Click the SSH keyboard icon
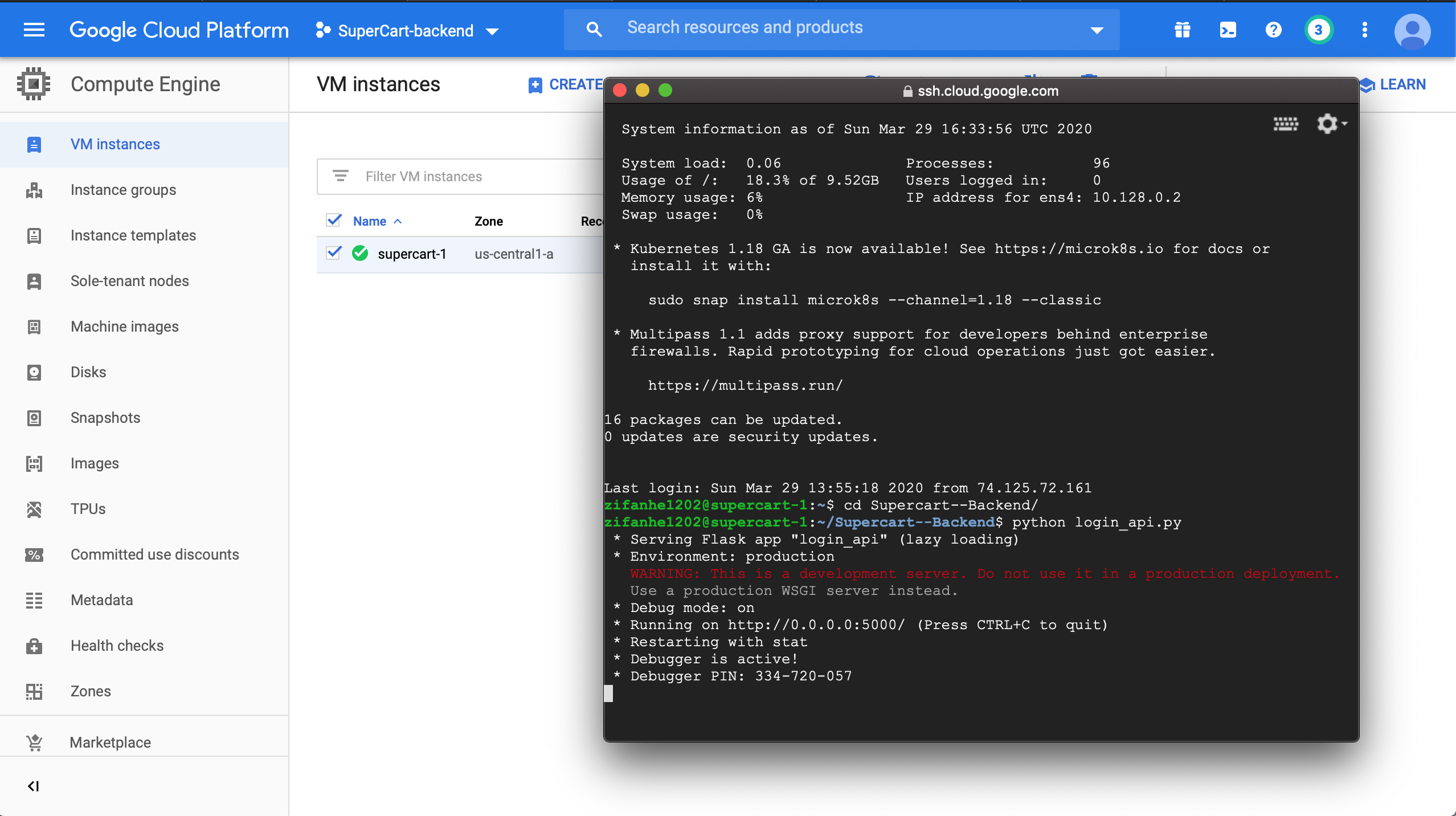 point(1285,124)
